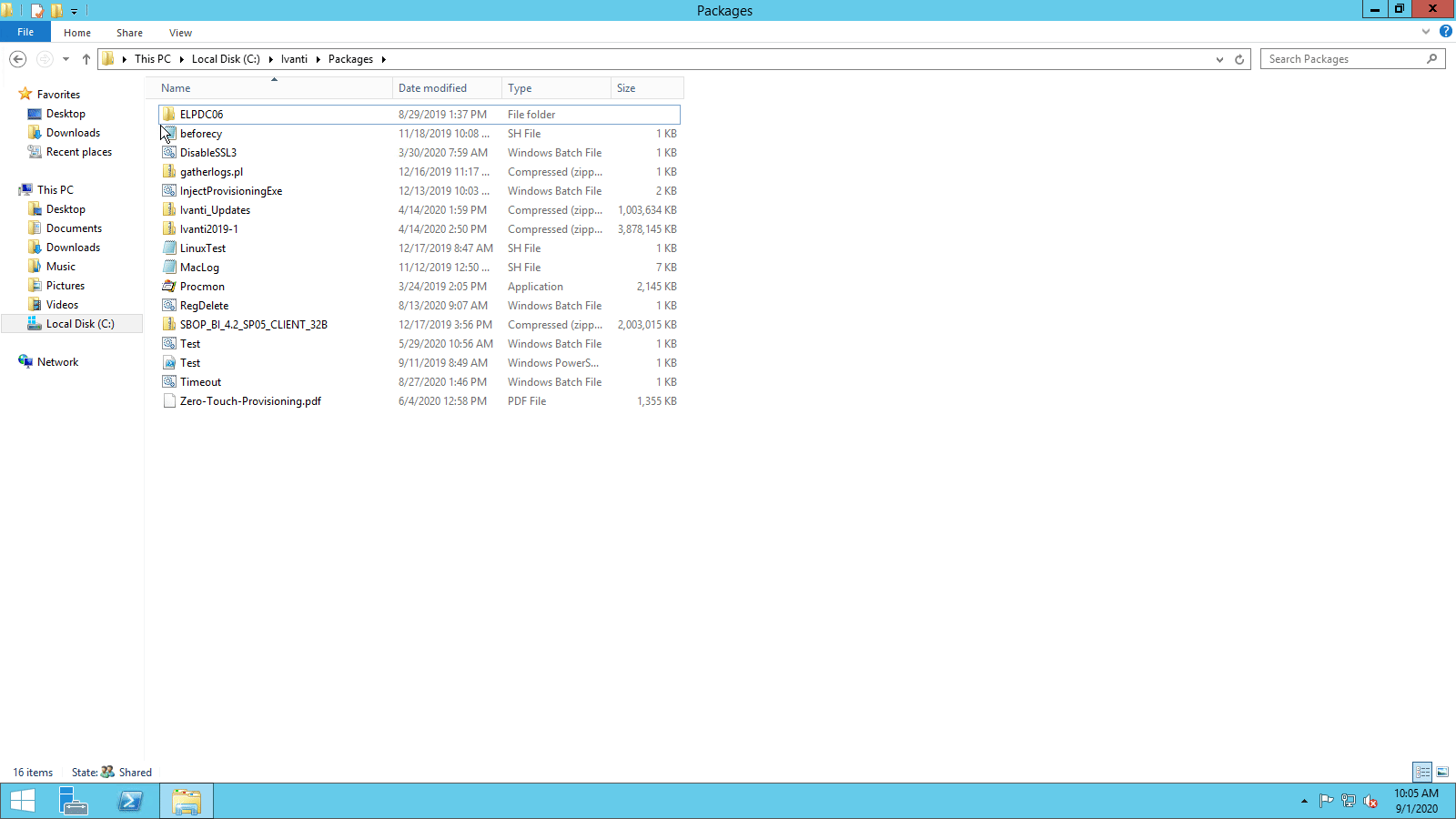The image size is (1456, 819).
Task: Select the Procmon application file
Action: click(202, 286)
